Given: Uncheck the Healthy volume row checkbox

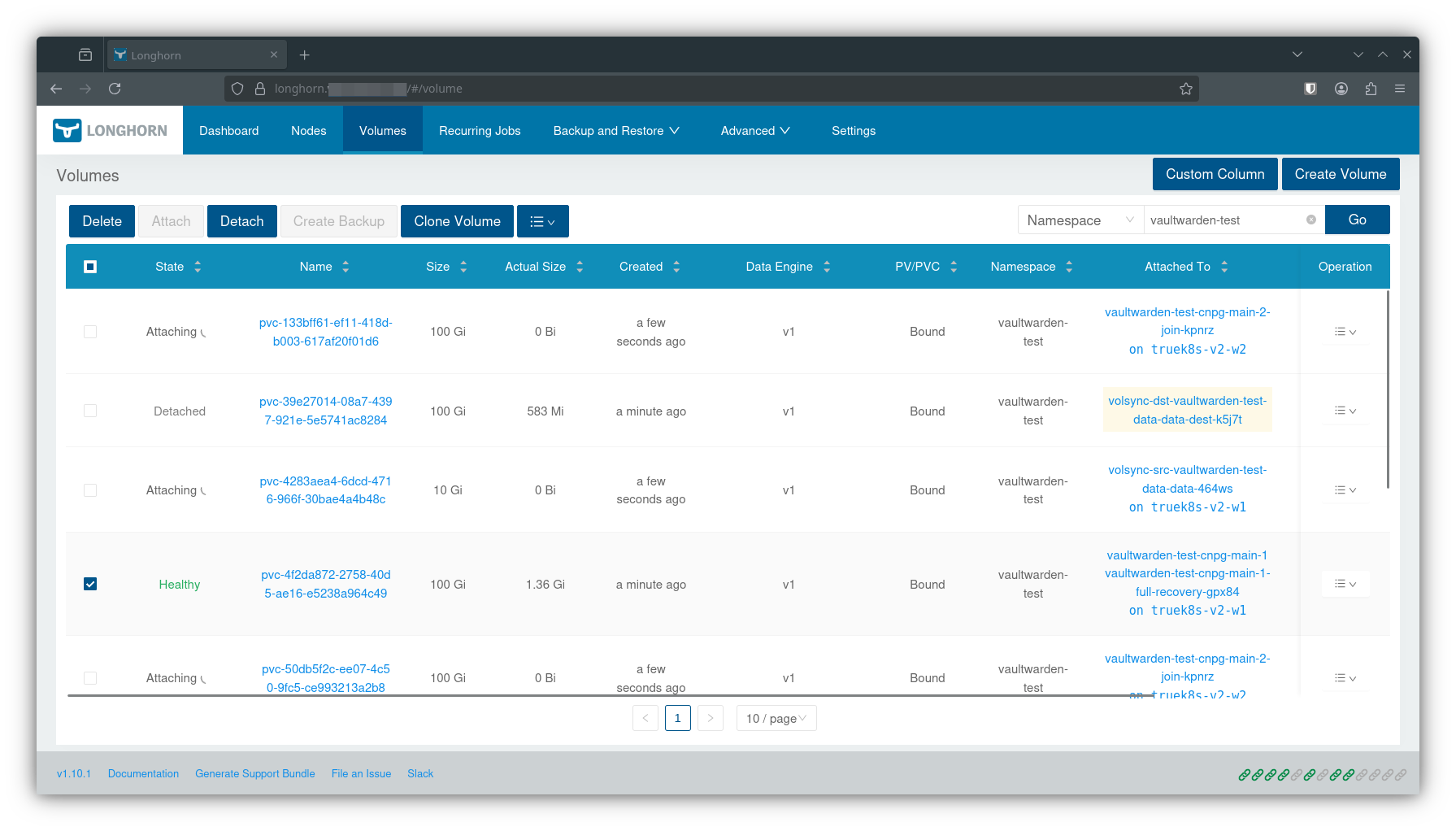Looking at the screenshot, I should (x=90, y=584).
